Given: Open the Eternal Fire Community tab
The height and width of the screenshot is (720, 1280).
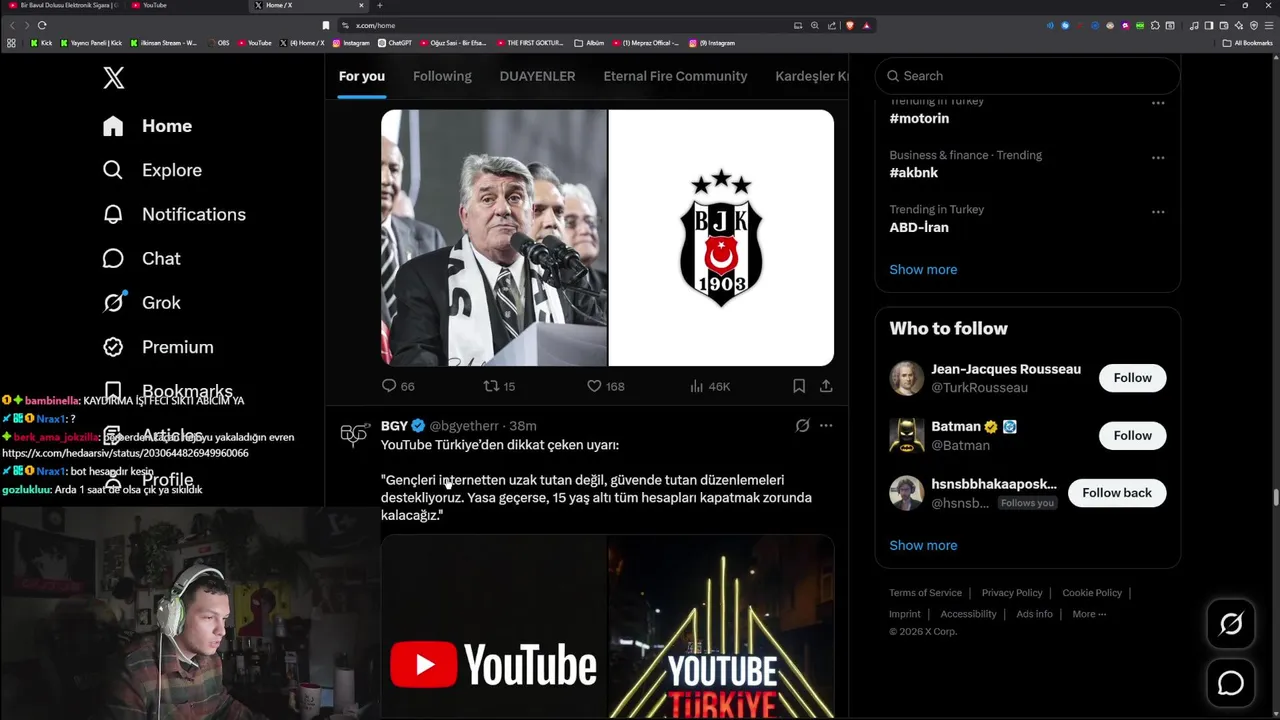Looking at the screenshot, I should tap(675, 76).
